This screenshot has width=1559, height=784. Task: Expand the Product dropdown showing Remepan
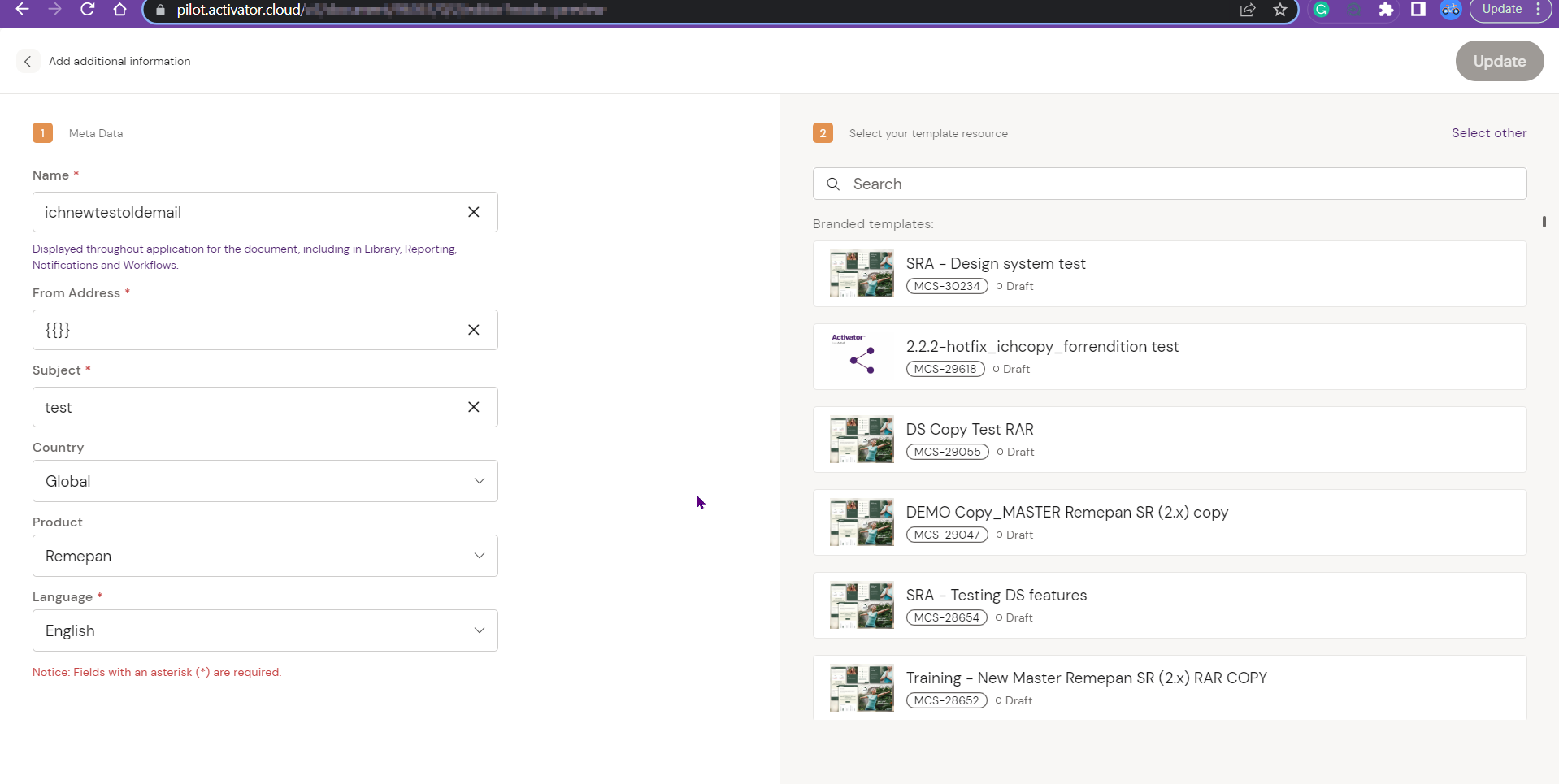pos(265,556)
